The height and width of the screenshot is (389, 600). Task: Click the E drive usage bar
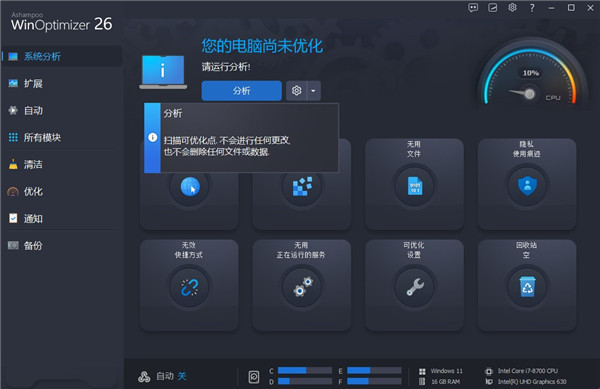(x=374, y=370)
